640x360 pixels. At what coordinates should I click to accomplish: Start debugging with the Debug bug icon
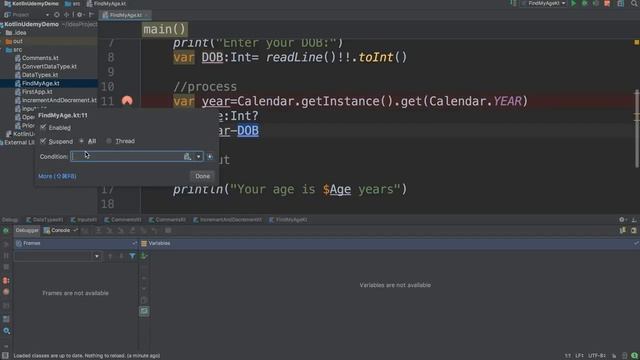tap(584, 4)
